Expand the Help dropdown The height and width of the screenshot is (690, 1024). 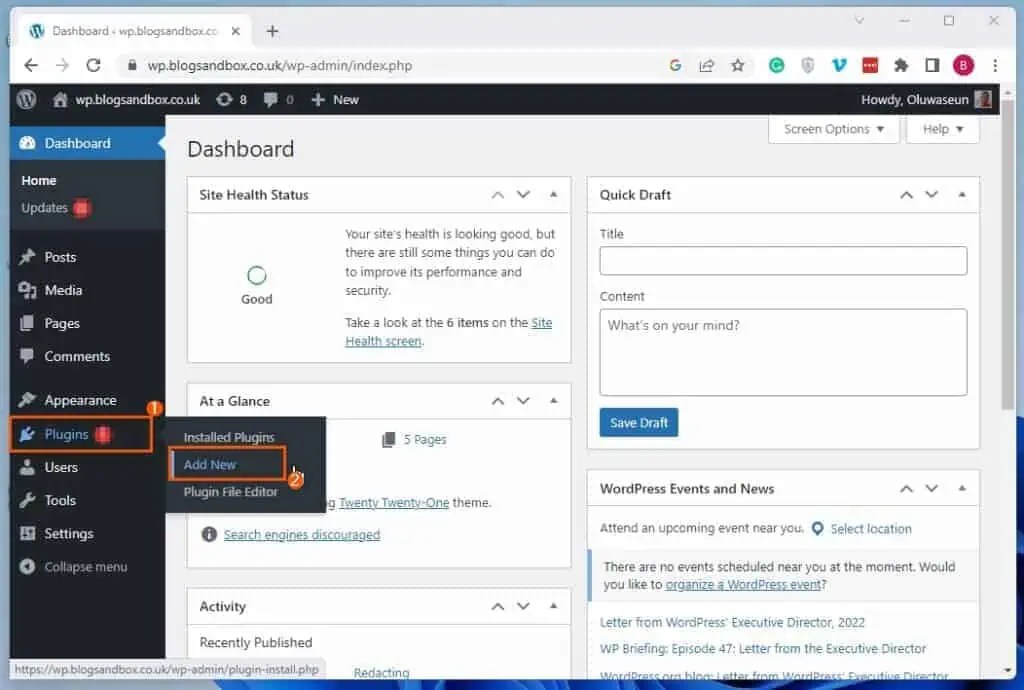[941, 129]
